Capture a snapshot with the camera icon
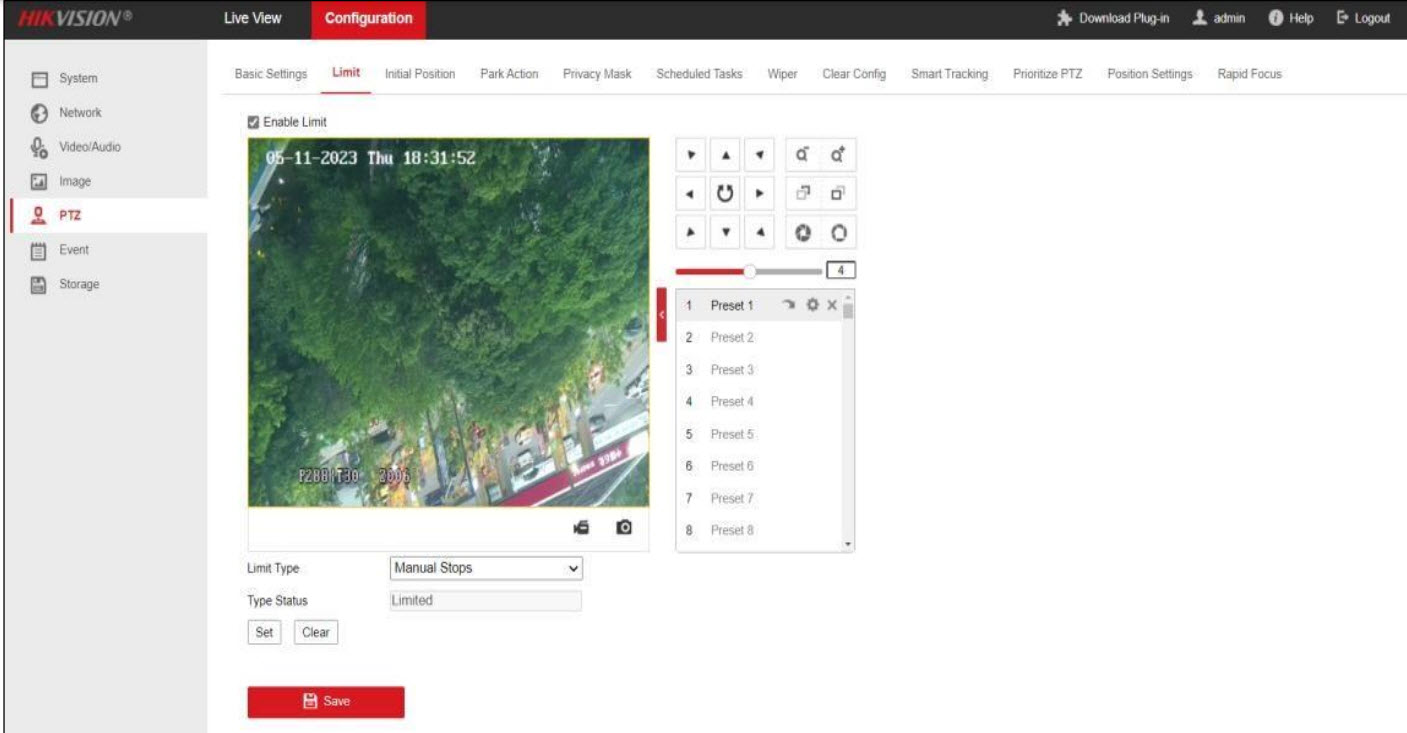The height and width of the screenshot is (733, 1407). click(624, 527)
